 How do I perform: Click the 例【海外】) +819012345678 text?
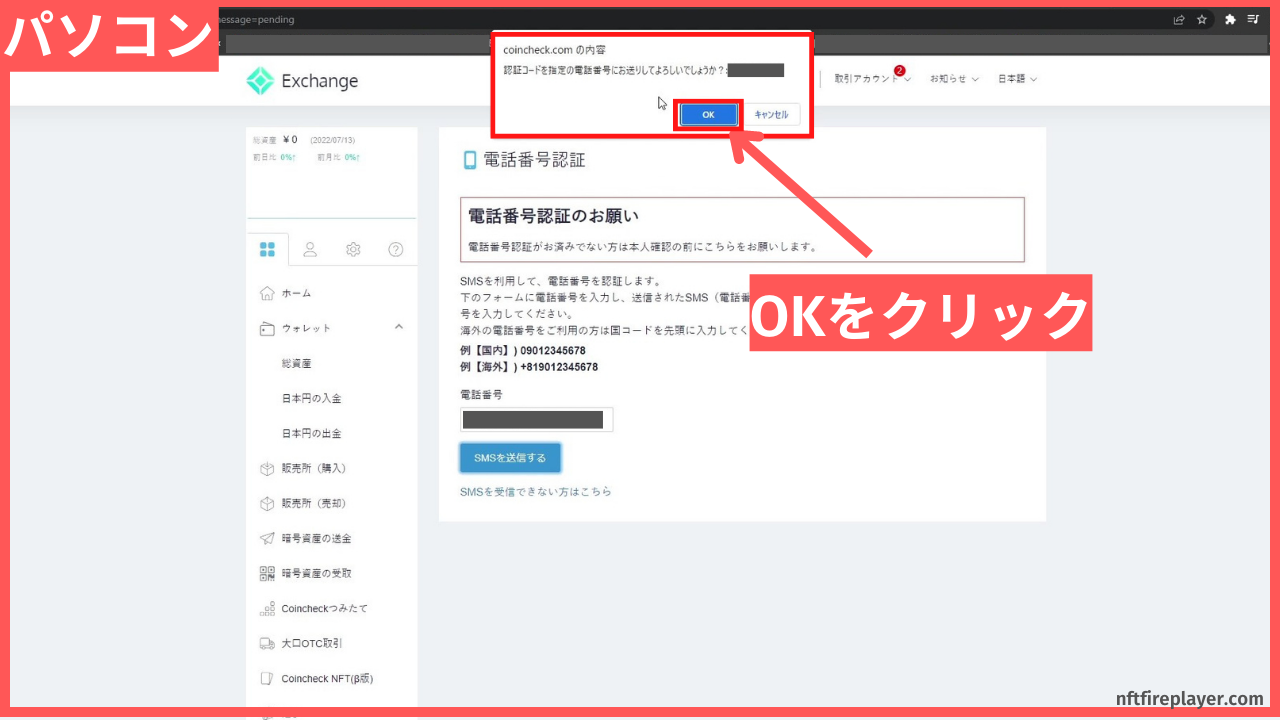pos(529,367)
